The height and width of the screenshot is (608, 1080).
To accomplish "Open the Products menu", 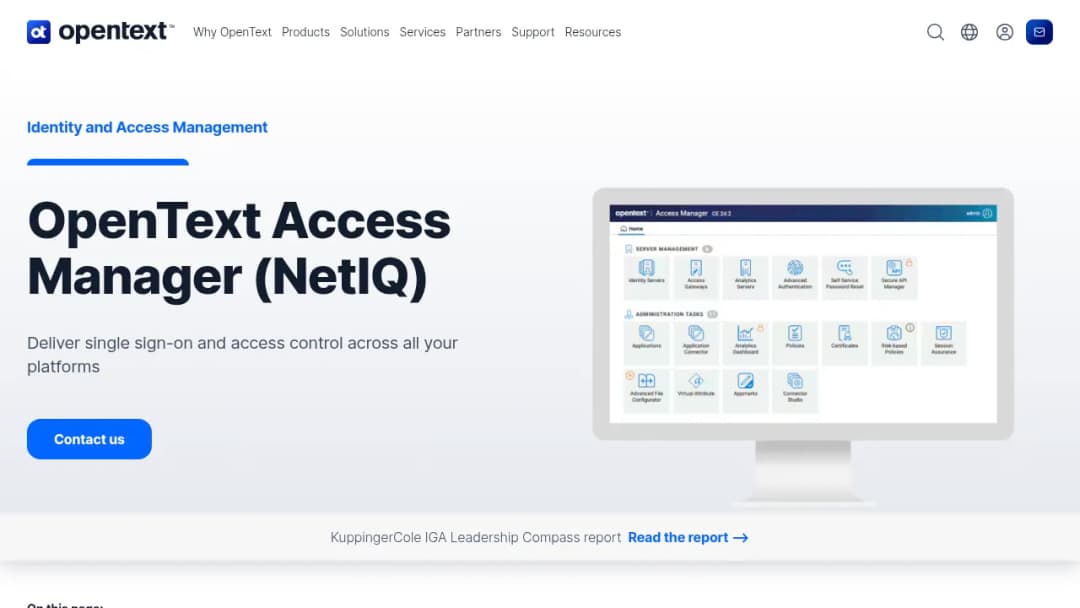I will [306, 32].
